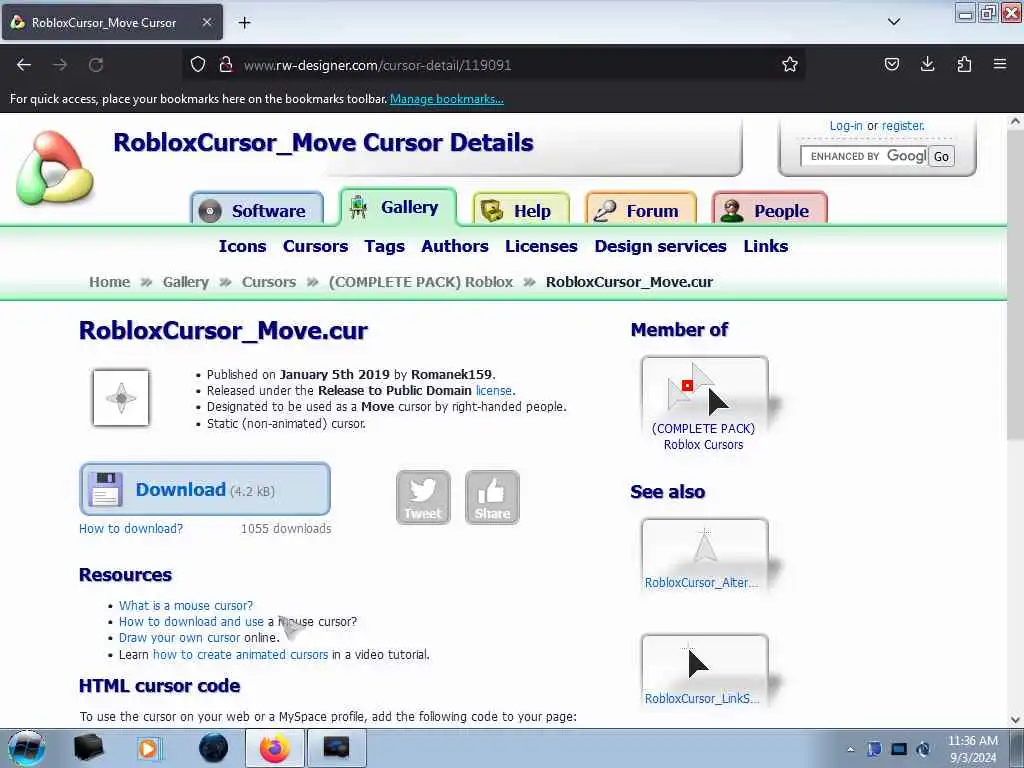Click the page vertical scrollbar

pyautogui.click(x=1015, y=285)
